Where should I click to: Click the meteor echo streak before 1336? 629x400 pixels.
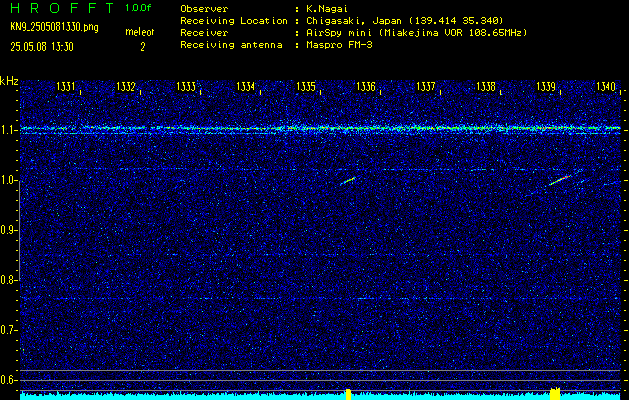(348, 181)
